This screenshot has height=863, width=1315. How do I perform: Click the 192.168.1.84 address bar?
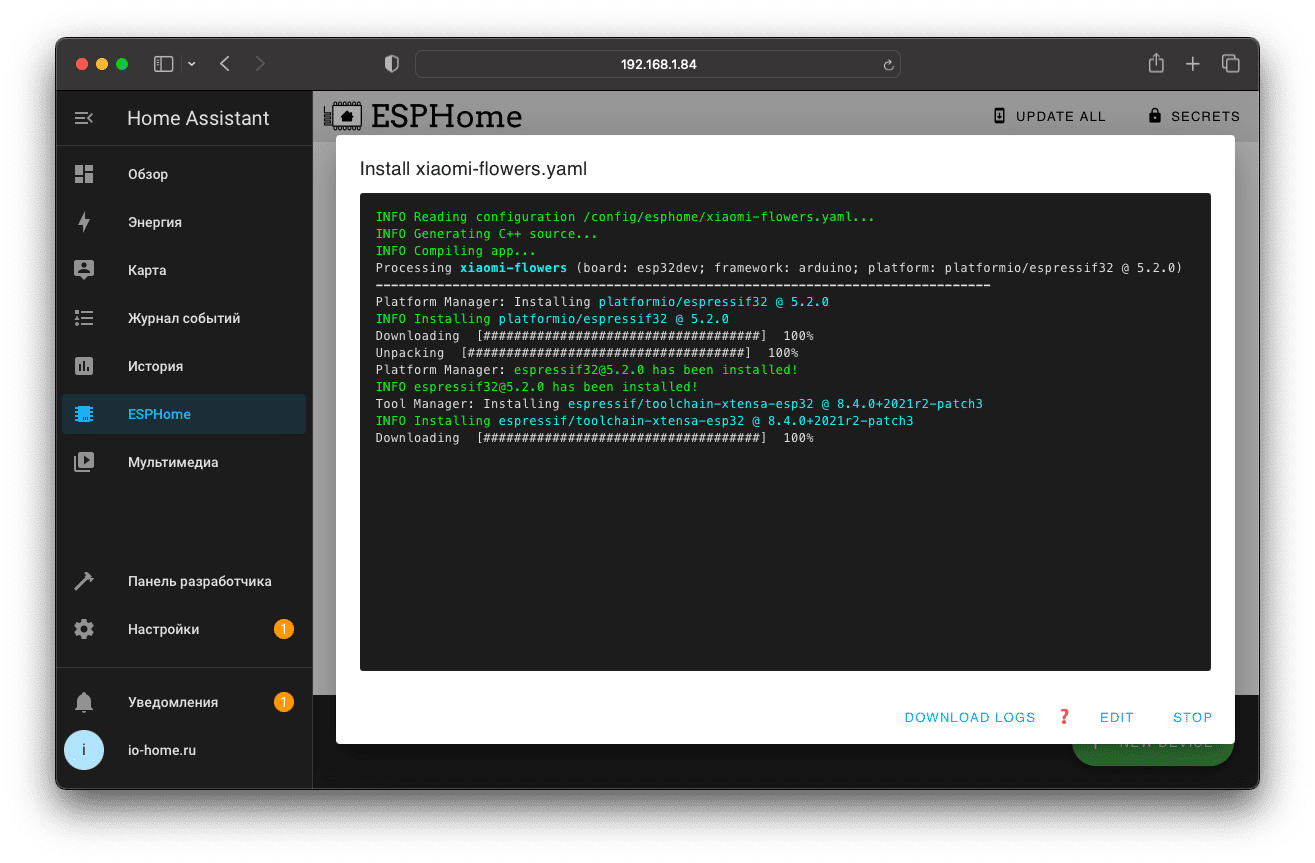point(657,64)
